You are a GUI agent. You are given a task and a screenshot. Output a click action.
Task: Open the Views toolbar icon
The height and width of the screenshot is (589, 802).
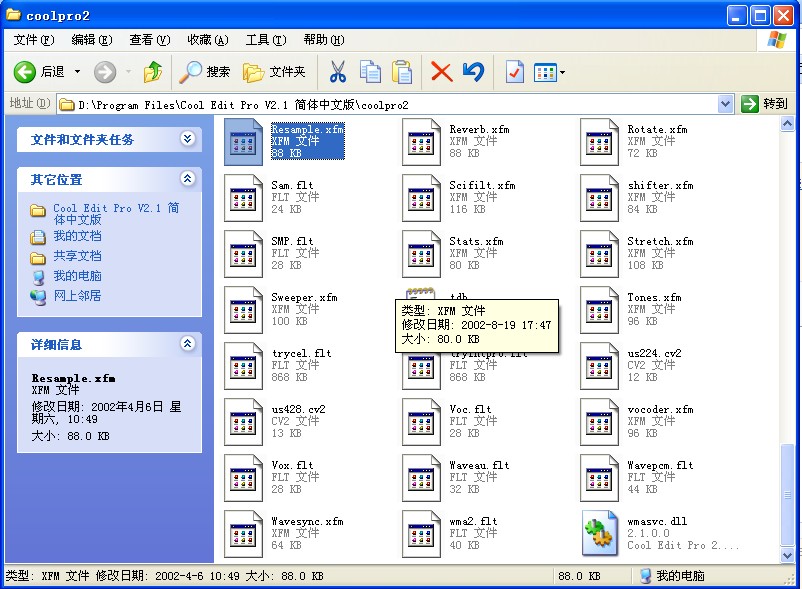(x=545, y=73)
